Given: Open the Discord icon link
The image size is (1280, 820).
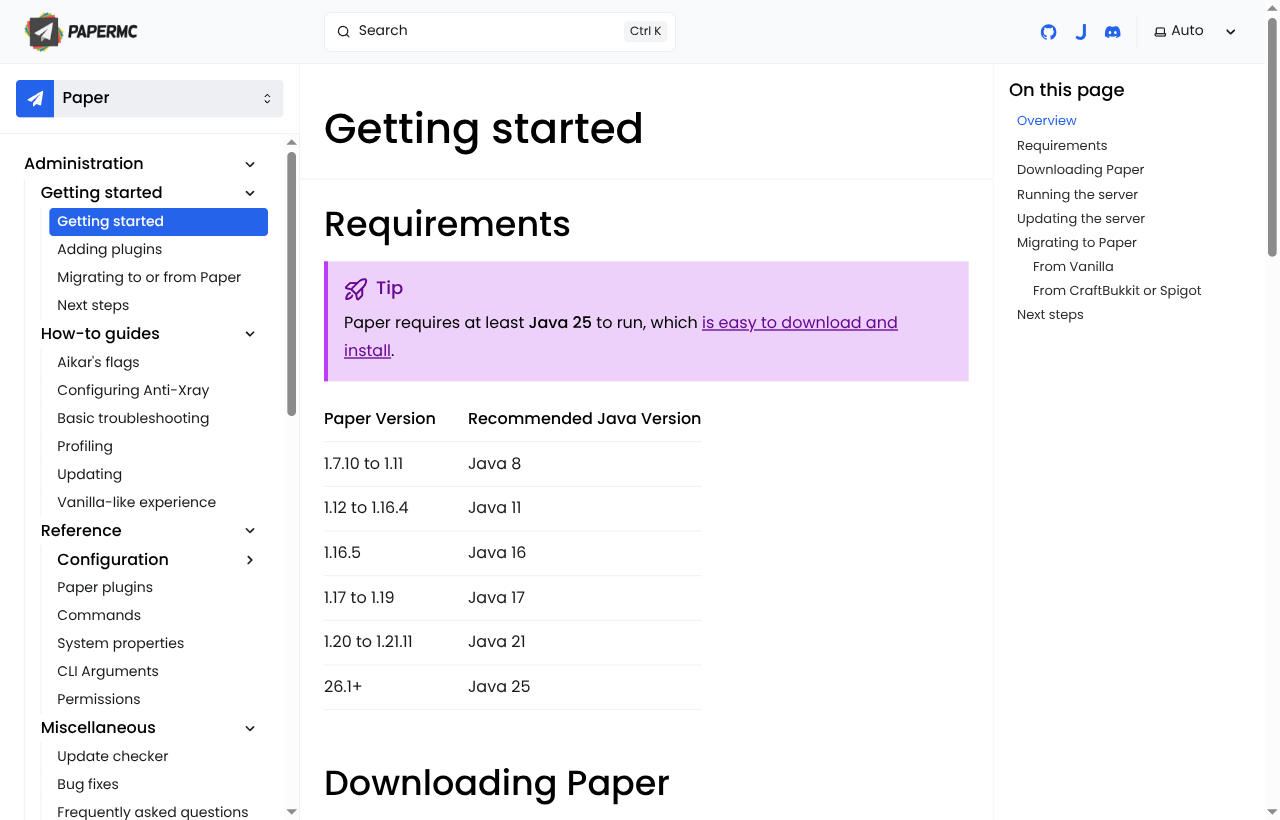Looking at the screenshot, I should click(1112, 32).
